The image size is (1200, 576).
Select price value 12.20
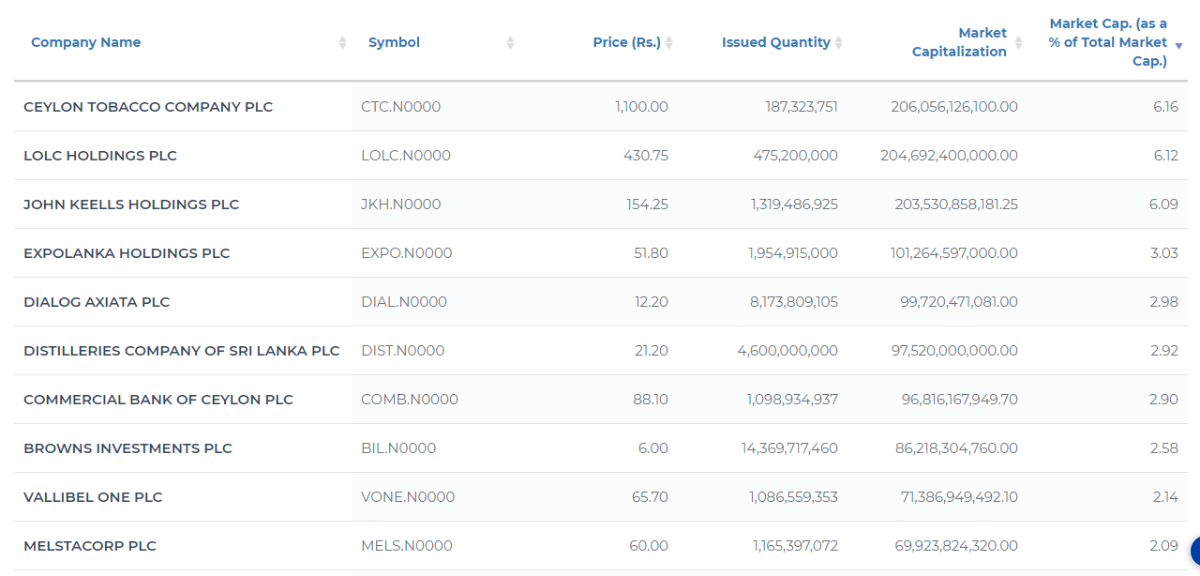652,302
